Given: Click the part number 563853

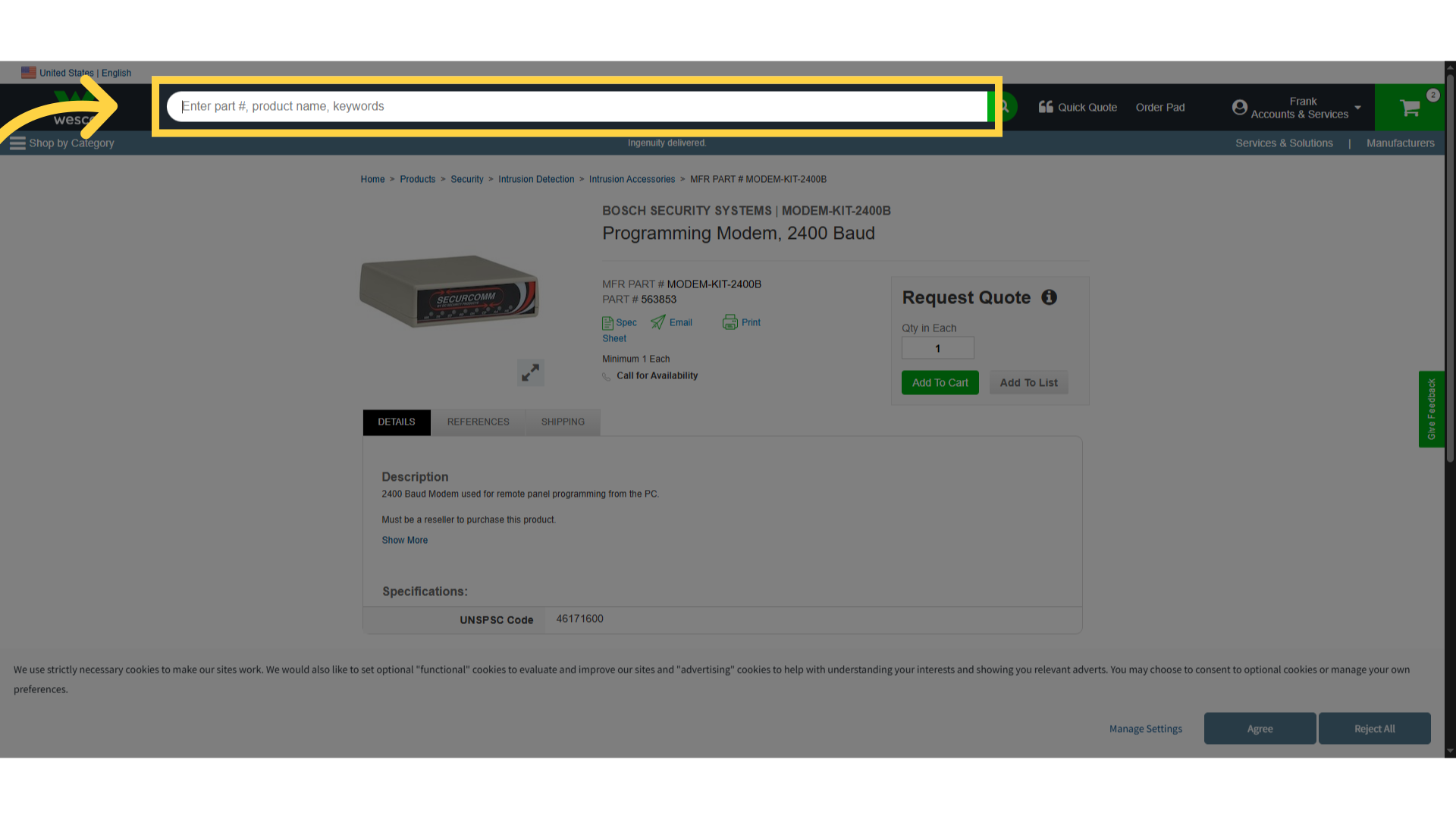Looking at the screenshot, I should 658,300.
